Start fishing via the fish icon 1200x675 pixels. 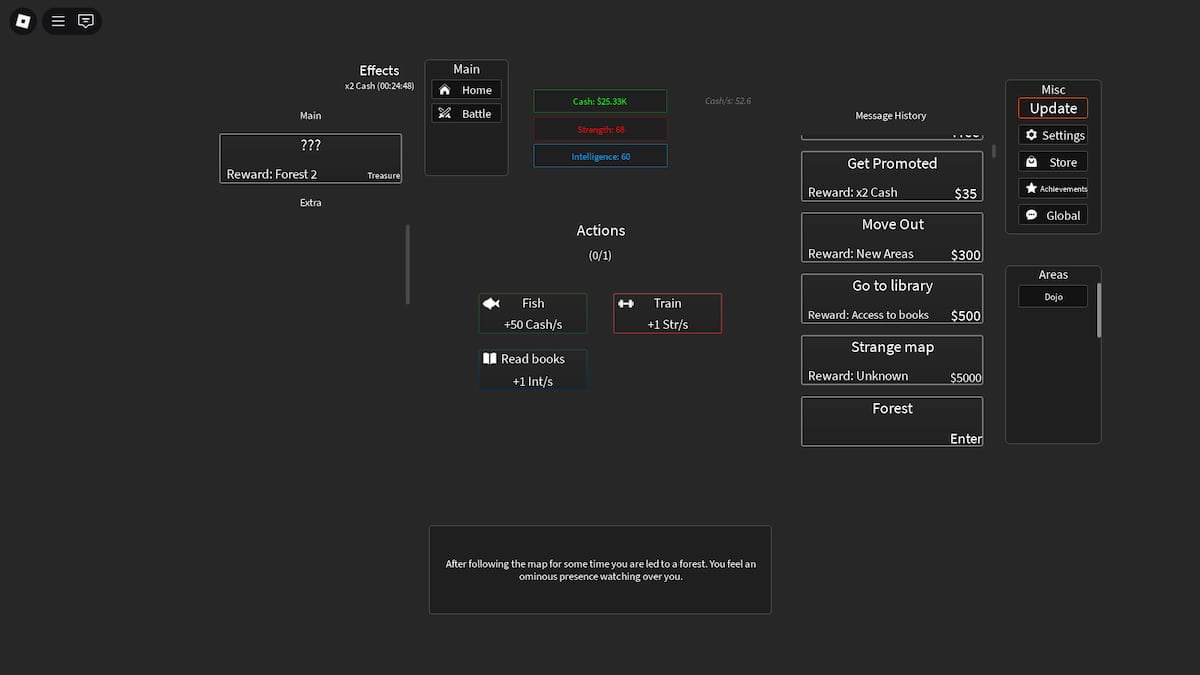point(491,302)
